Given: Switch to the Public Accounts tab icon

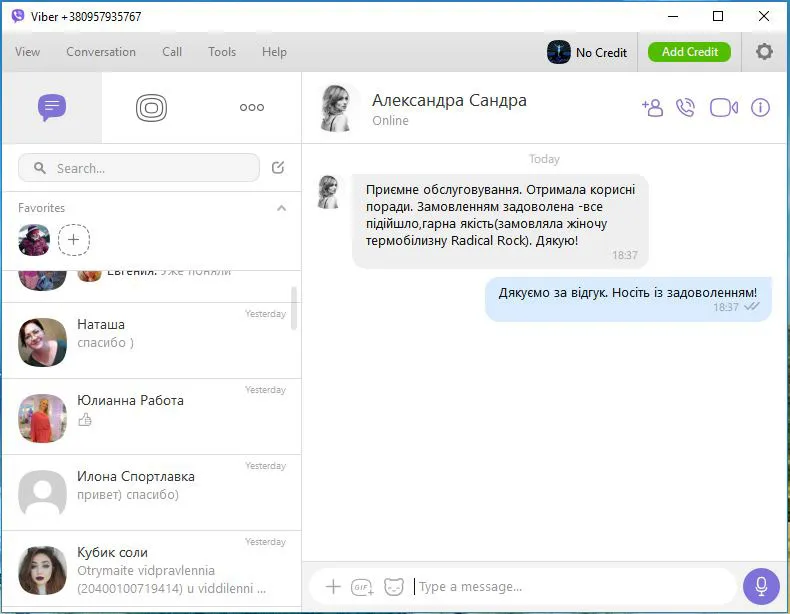Looking at the screenshot, I should tap(151, 107).
